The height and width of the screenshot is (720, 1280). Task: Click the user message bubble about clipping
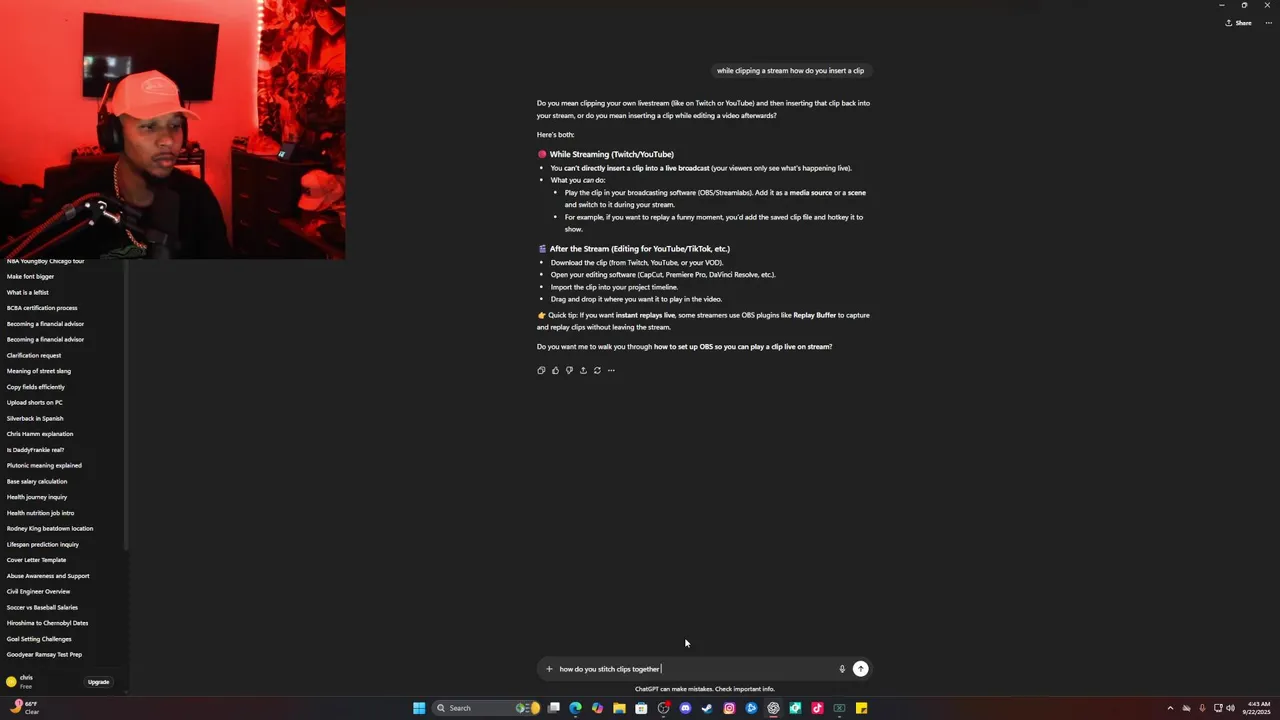point(790,71)
